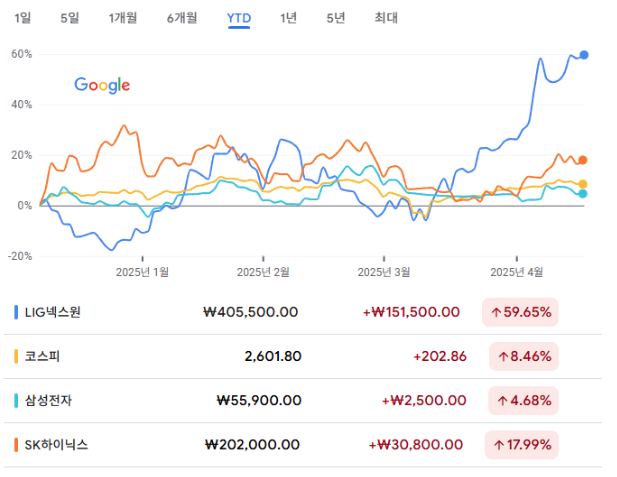
Task: Select the 5년 range tab
Action: click(x=336, y=18)
